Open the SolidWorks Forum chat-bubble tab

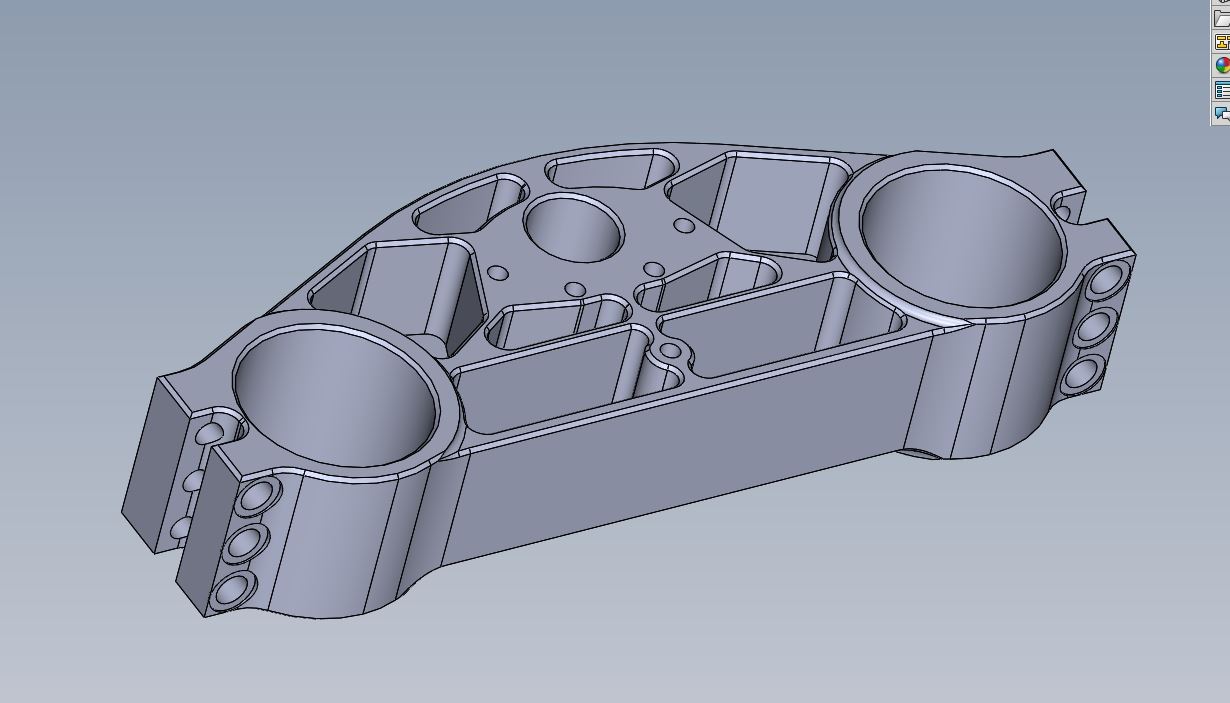click(x=1221, y=113)
